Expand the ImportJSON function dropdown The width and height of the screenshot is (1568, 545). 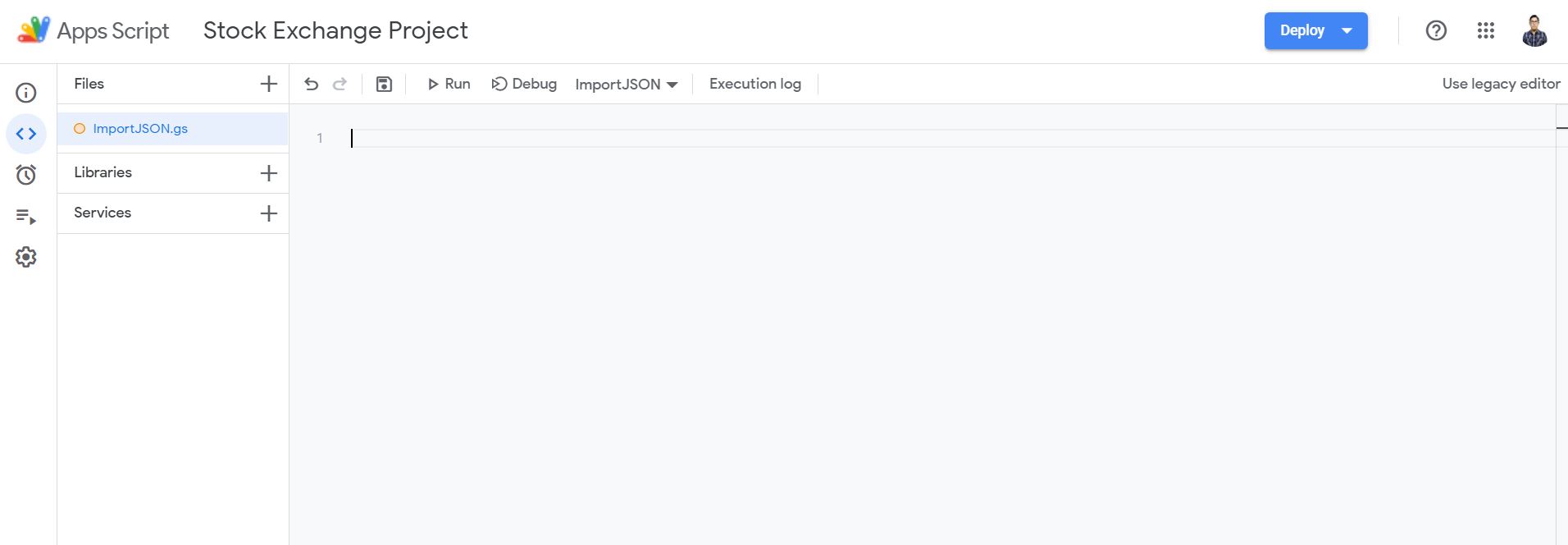(627, 85)
